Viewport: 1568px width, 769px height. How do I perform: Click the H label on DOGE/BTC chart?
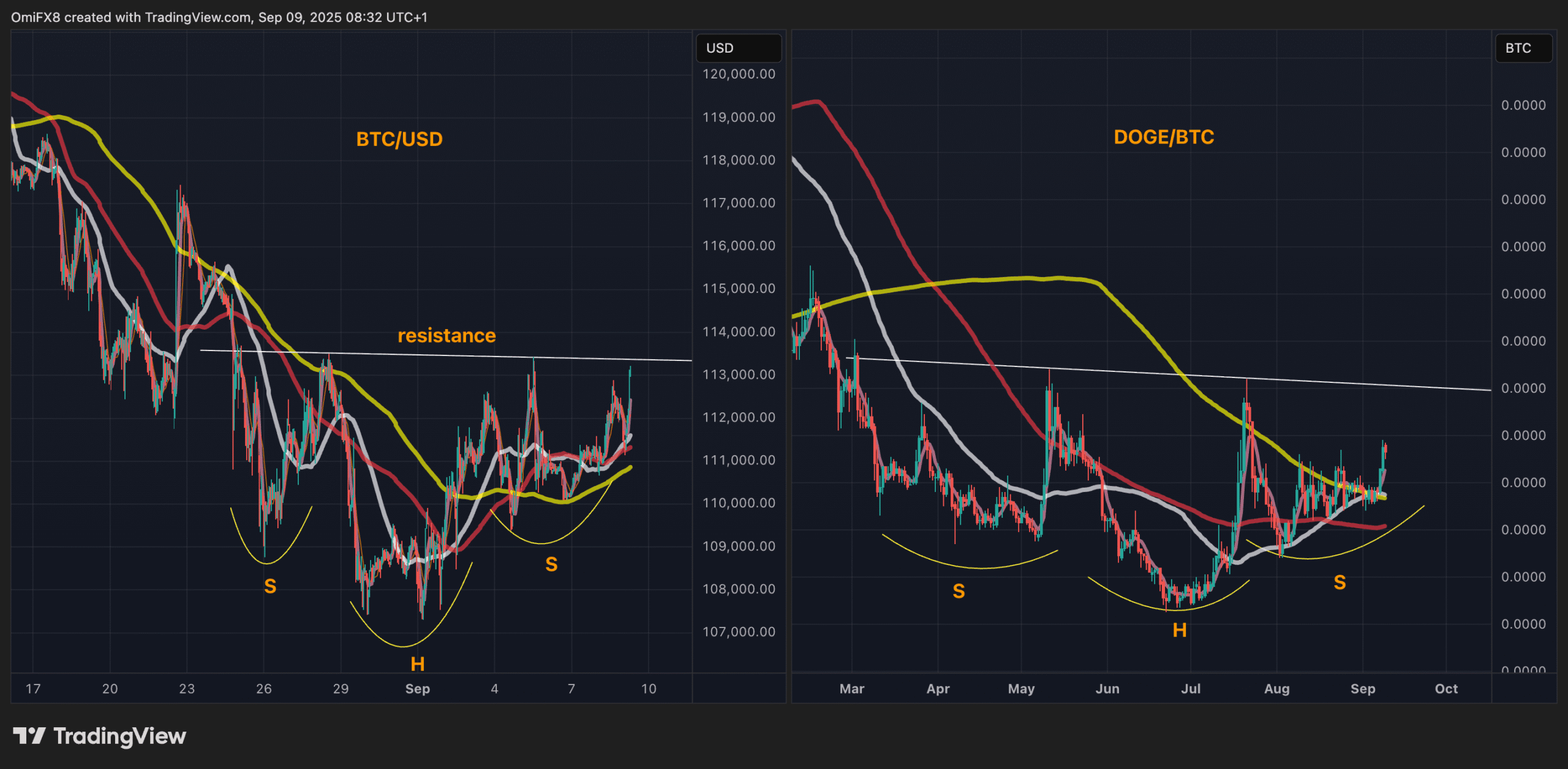pos(1179,630)
